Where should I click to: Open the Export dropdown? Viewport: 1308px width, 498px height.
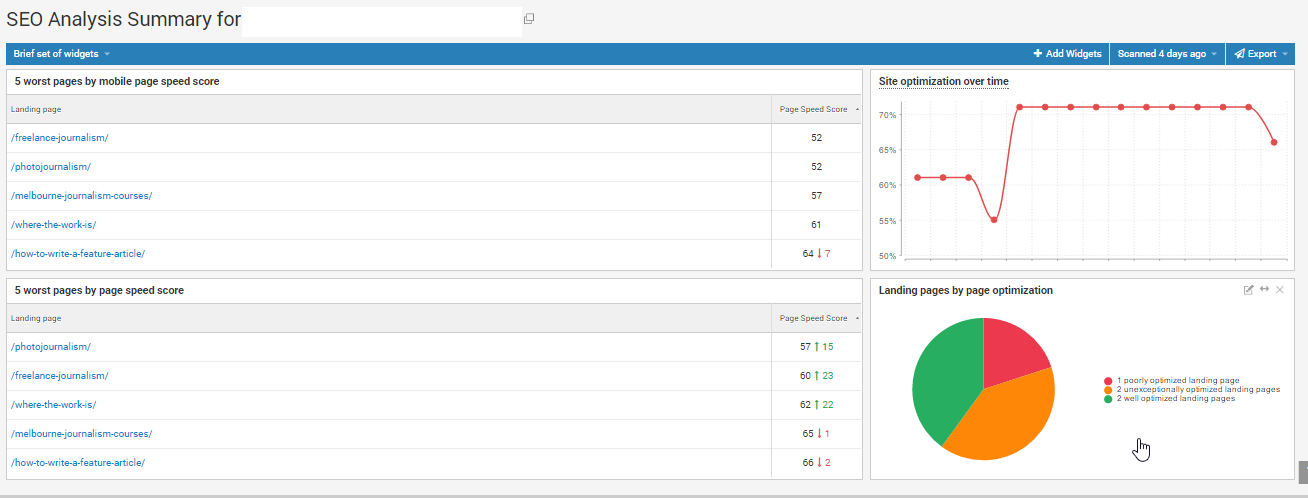1261,54
